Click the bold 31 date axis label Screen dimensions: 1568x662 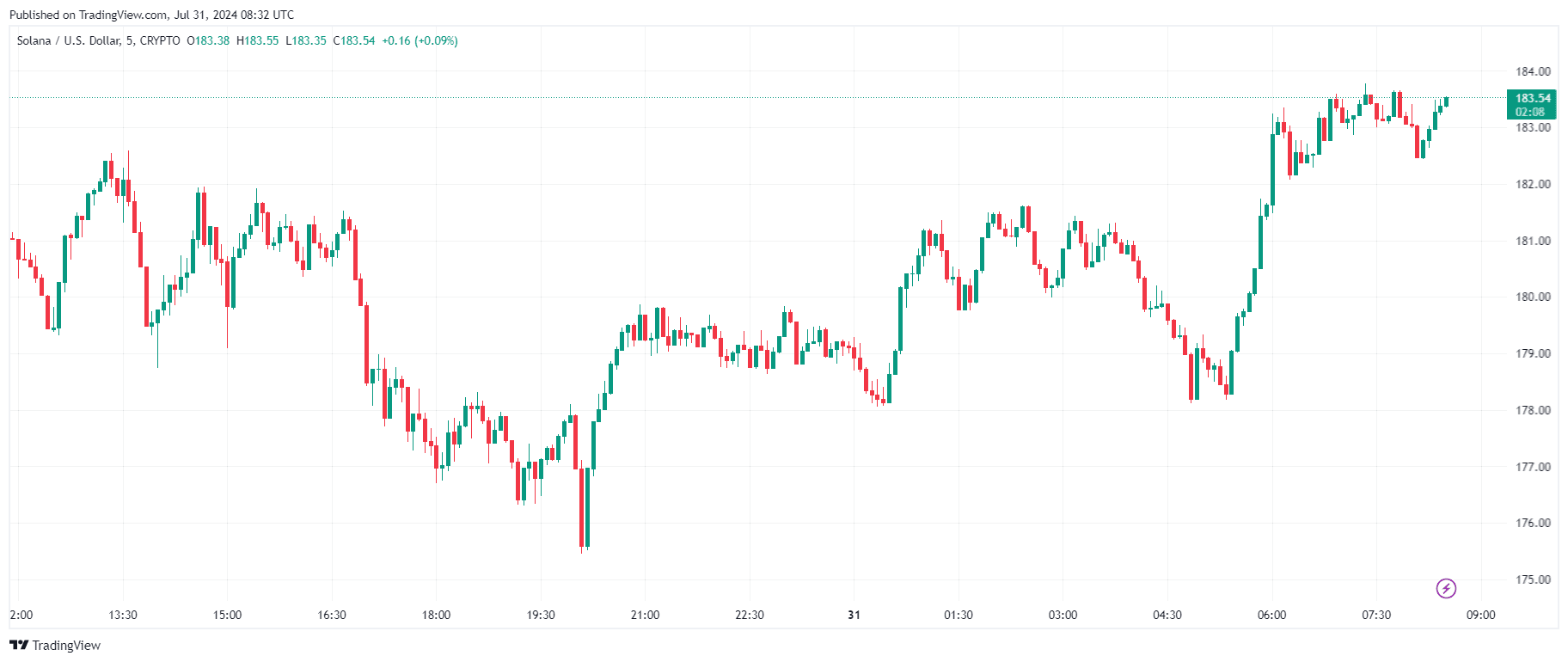pyautogui.click(x=854, y=615)
